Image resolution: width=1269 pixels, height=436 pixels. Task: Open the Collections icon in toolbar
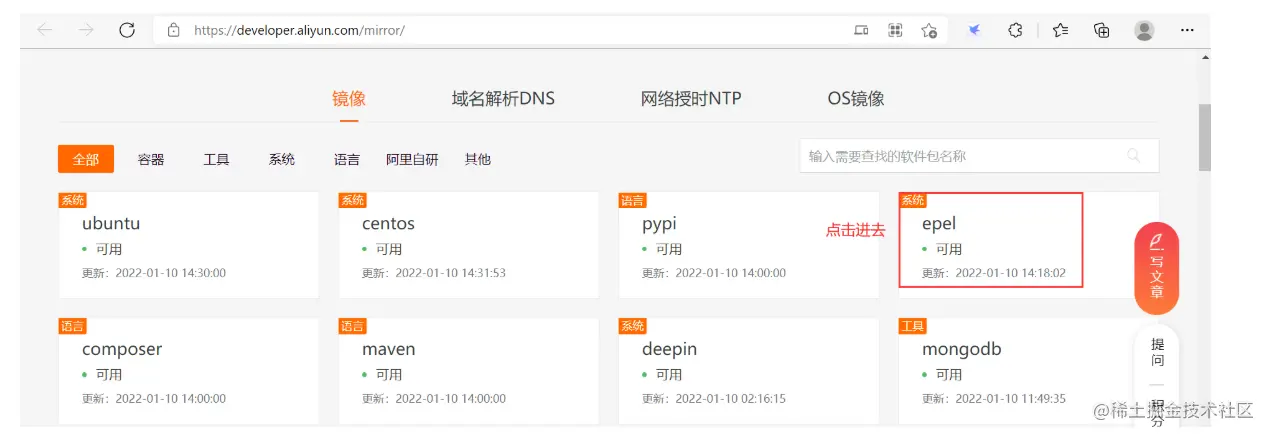point(1102,30)
